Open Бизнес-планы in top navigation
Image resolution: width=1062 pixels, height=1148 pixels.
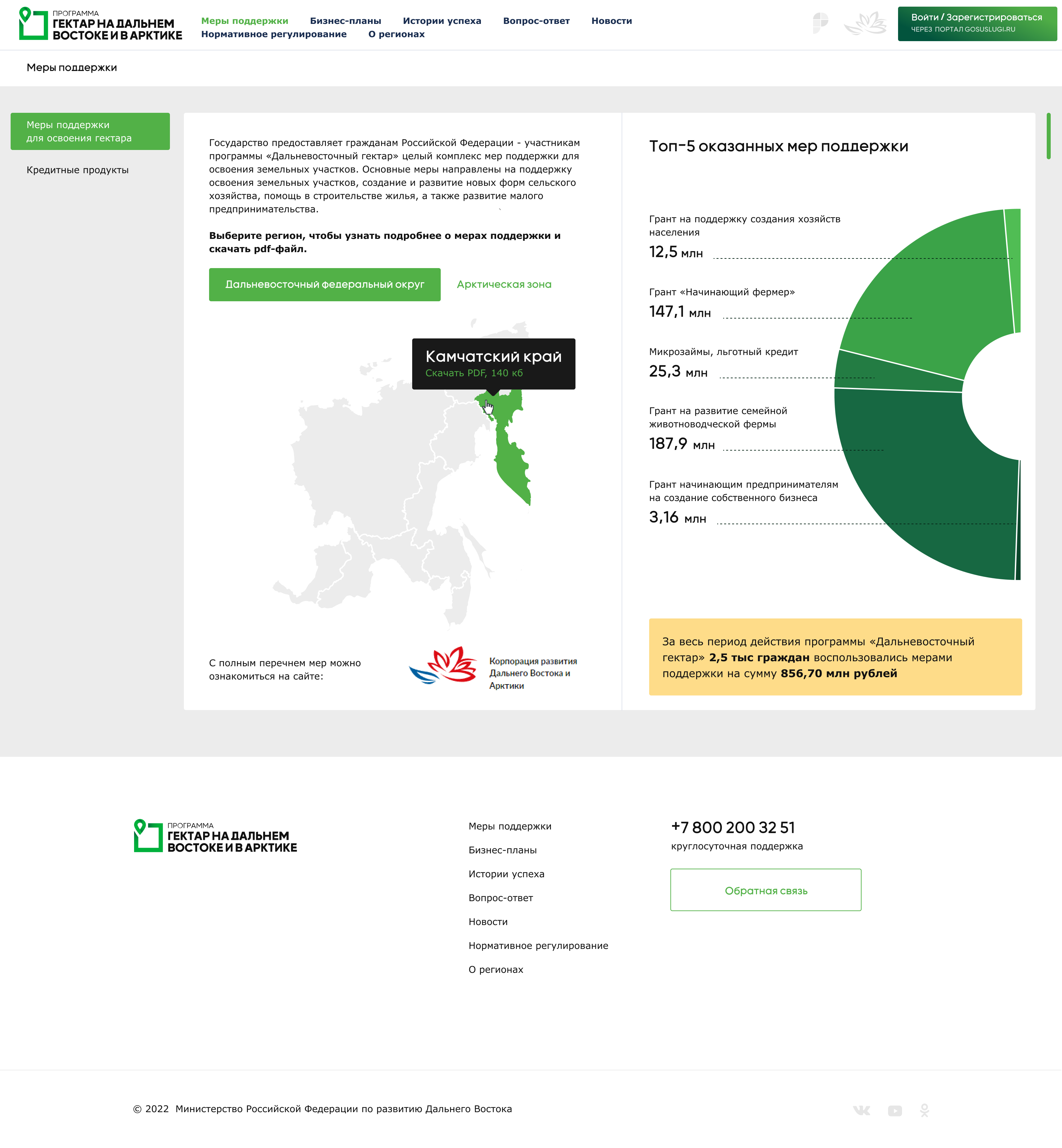point(345,21)
